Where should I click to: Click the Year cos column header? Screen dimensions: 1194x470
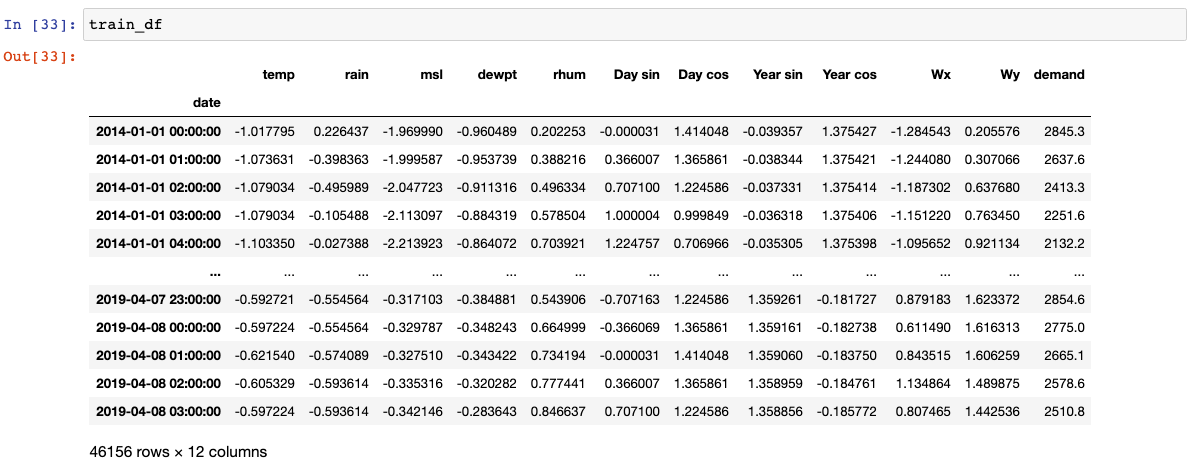tap(849, 75)
